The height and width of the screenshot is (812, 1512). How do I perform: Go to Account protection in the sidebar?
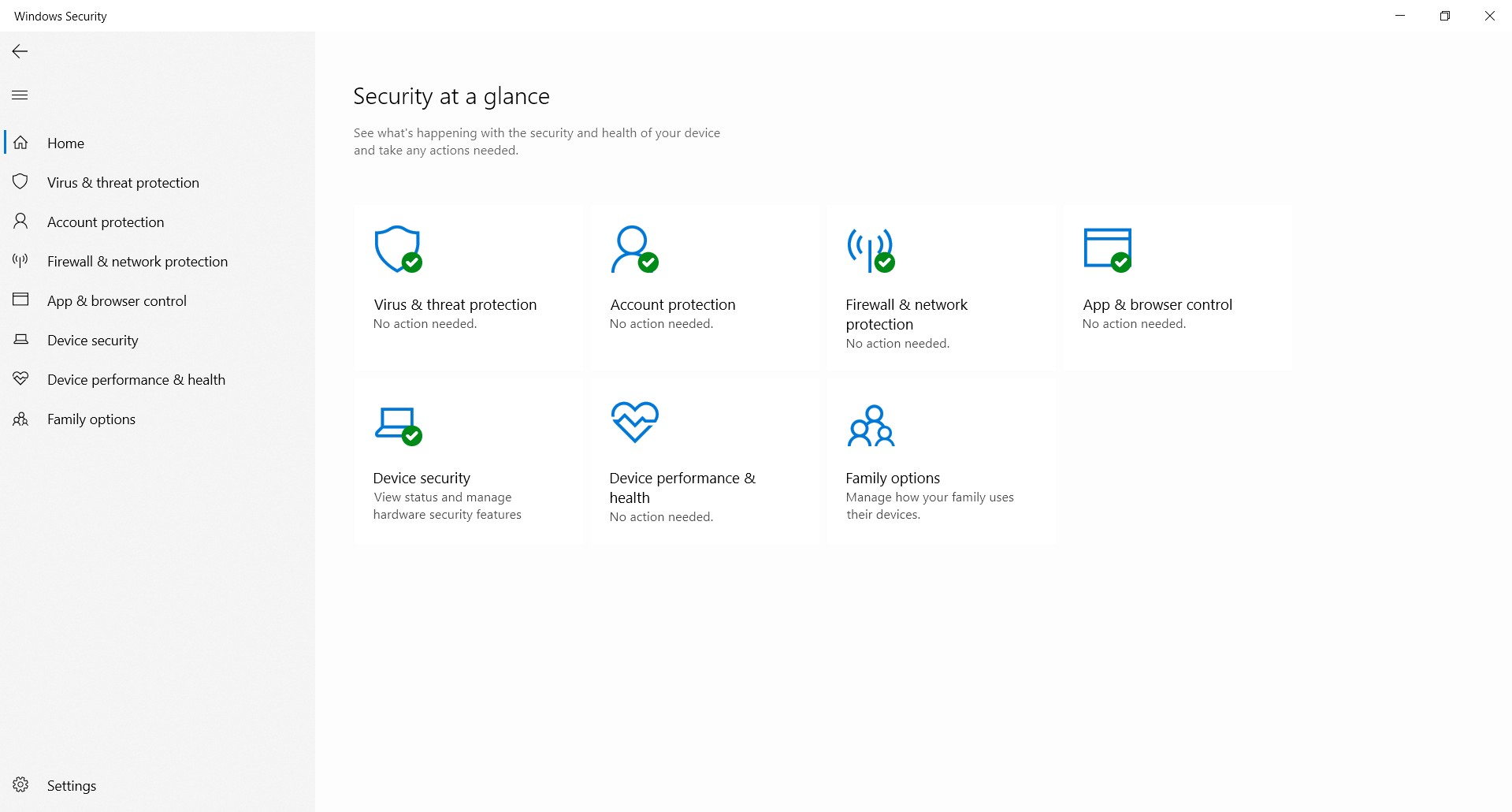pos(106,222)
